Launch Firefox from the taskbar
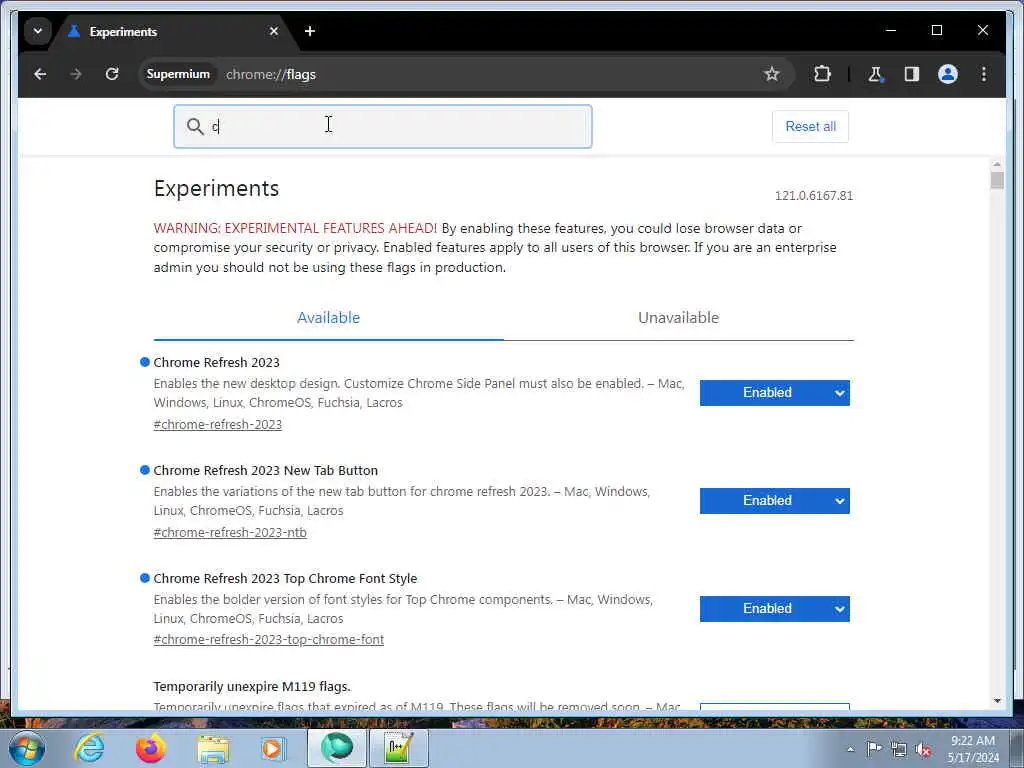The image size is (1024, 768). pos(150,748)
